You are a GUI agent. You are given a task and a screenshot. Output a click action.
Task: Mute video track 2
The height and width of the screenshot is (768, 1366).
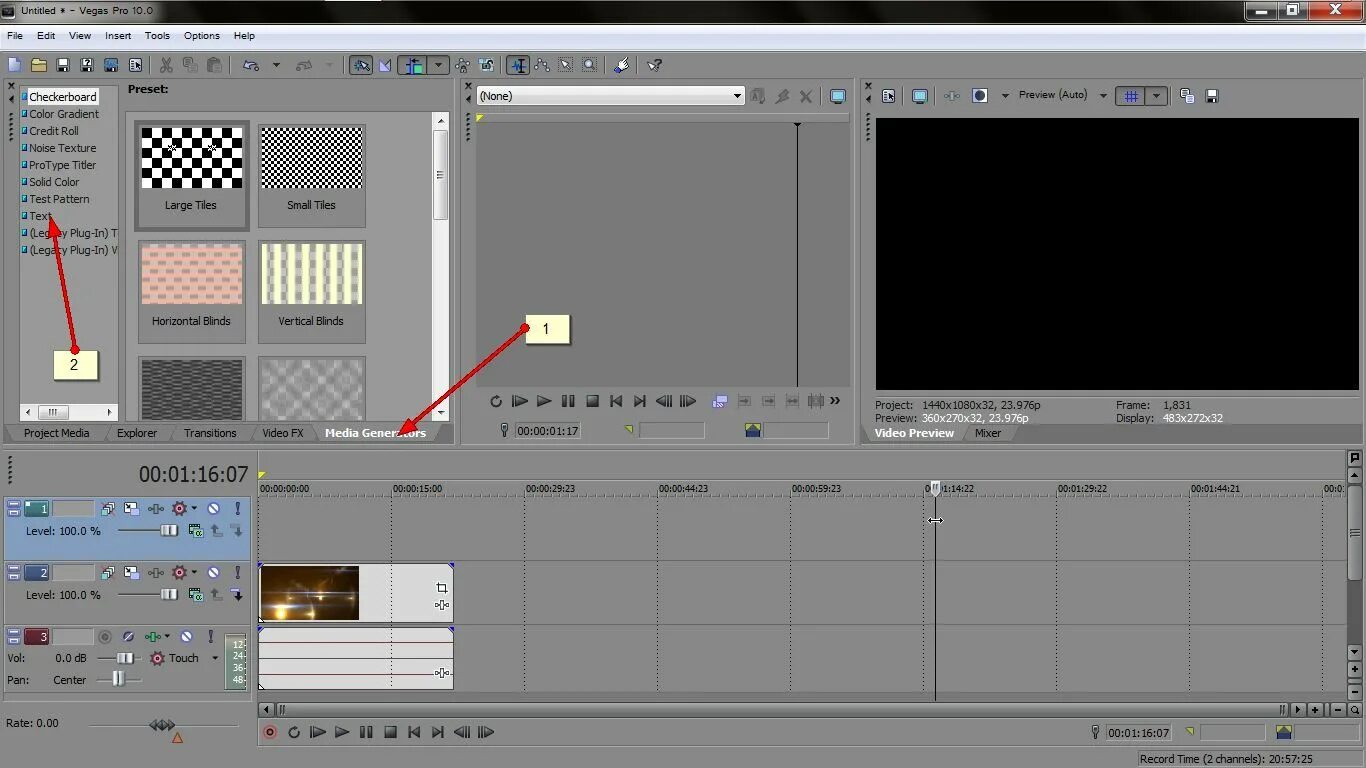tap(213, 573)
